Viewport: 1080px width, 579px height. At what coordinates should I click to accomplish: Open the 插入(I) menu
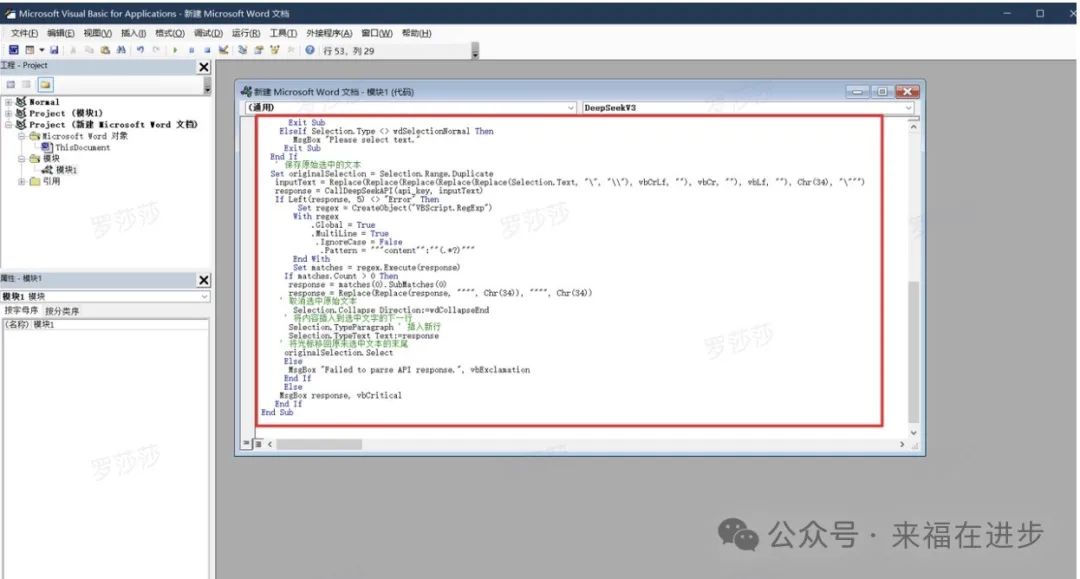pos(133,33)
